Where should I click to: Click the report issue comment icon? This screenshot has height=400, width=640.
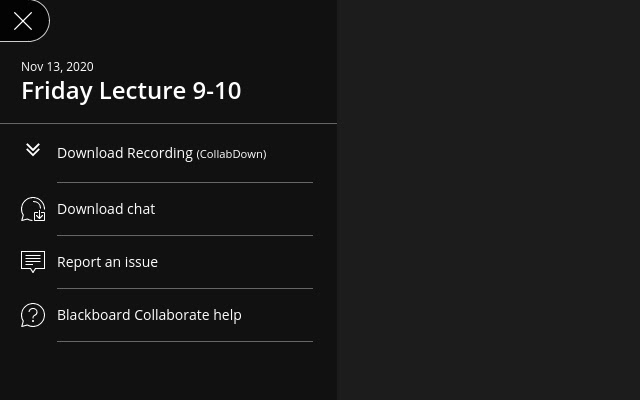point(33,262)
